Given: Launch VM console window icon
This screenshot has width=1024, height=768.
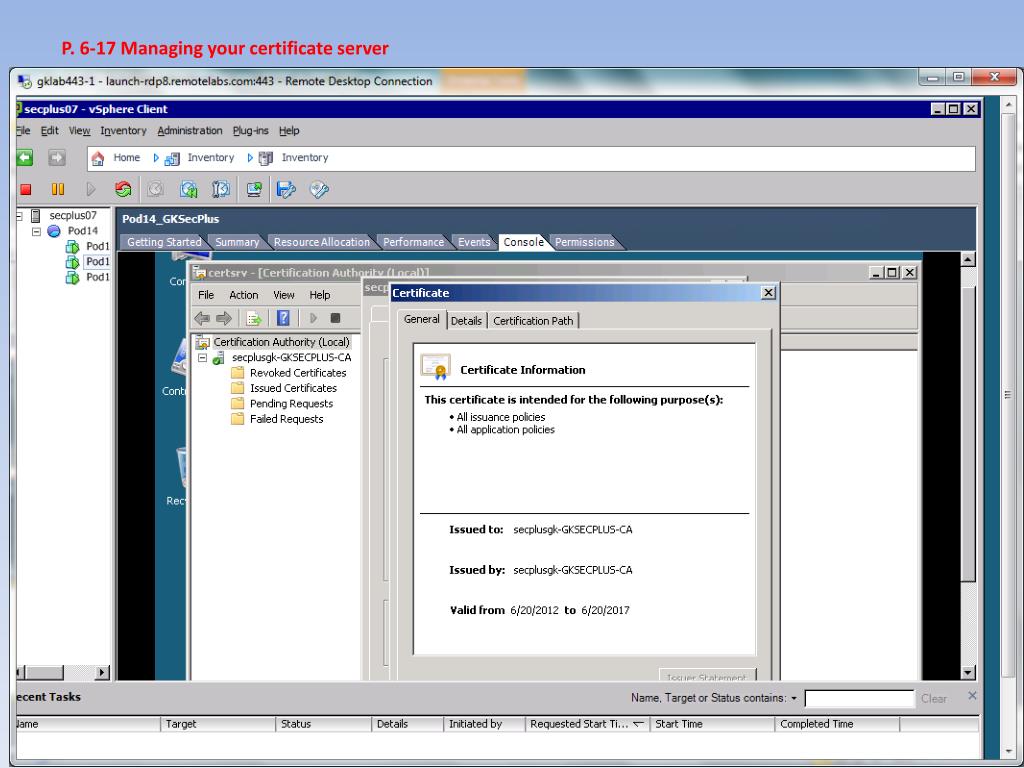Looking at the screenshot, I should [254, 189].
